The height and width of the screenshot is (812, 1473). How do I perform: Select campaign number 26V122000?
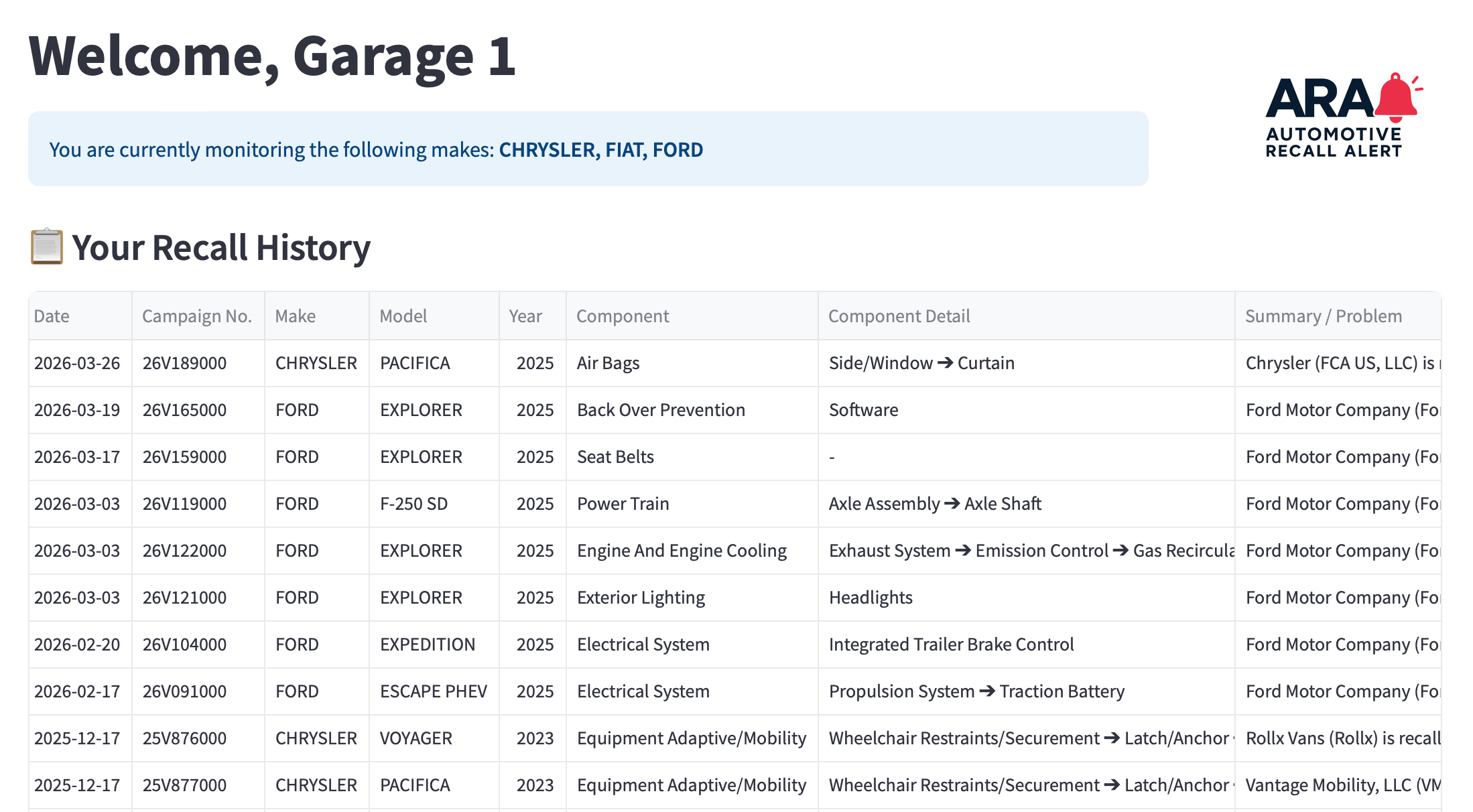[x=198, y=551]
